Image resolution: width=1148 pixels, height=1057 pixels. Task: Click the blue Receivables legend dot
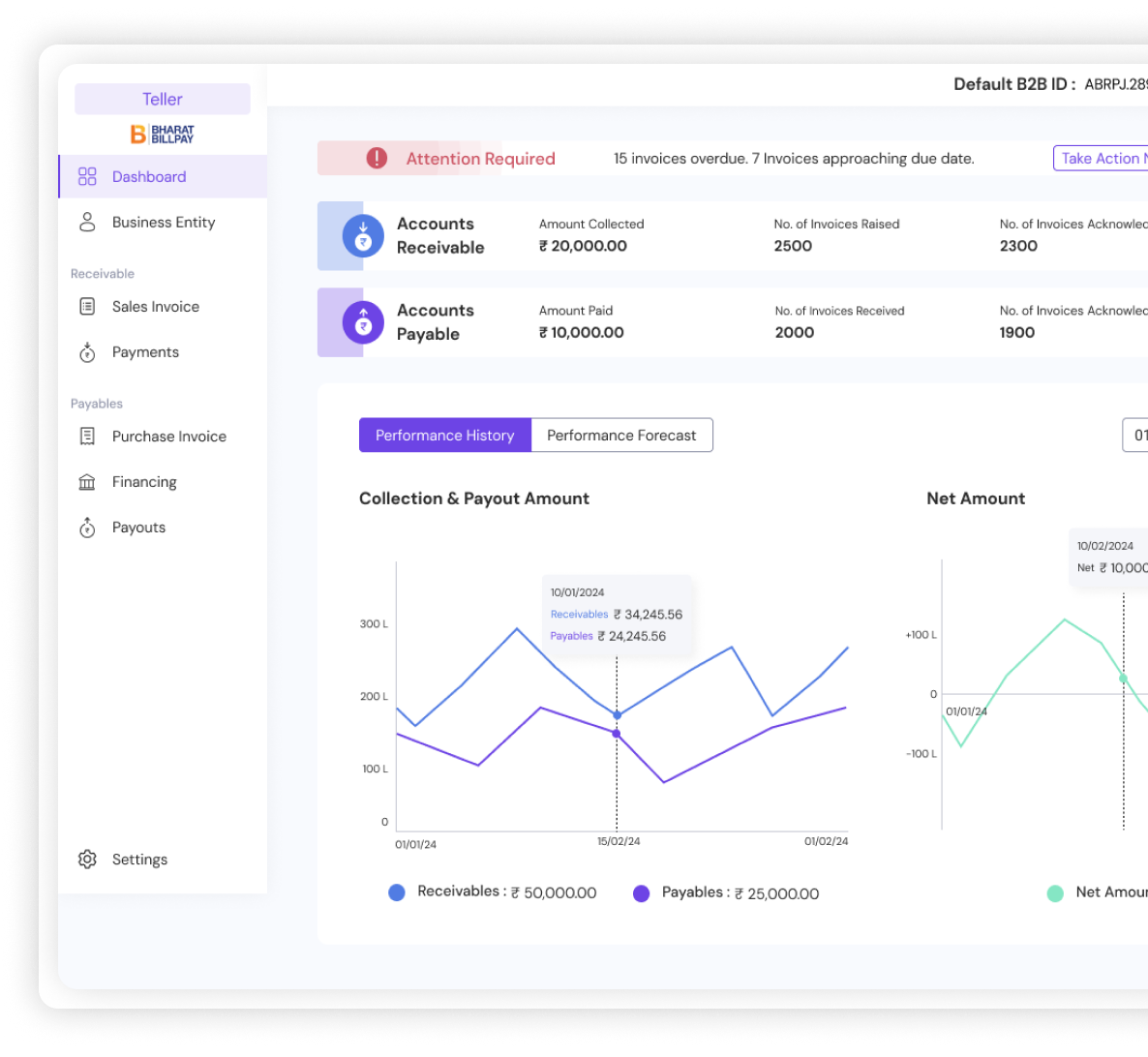click(397, 892)
